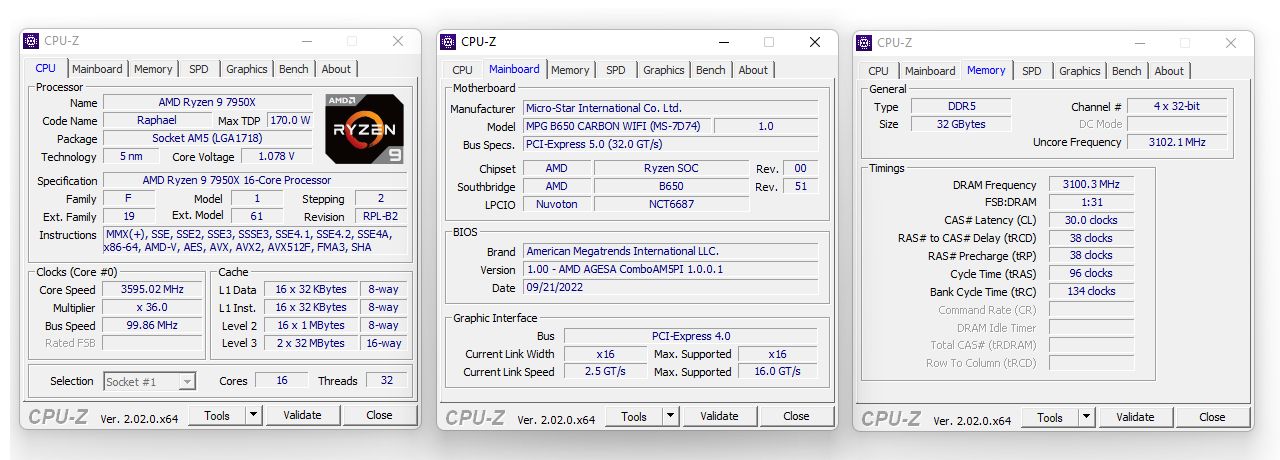Click the processor Name field AMD Ryzen 9 7950X
Viewport: 1280px width, 460px height.
(208, 103)
